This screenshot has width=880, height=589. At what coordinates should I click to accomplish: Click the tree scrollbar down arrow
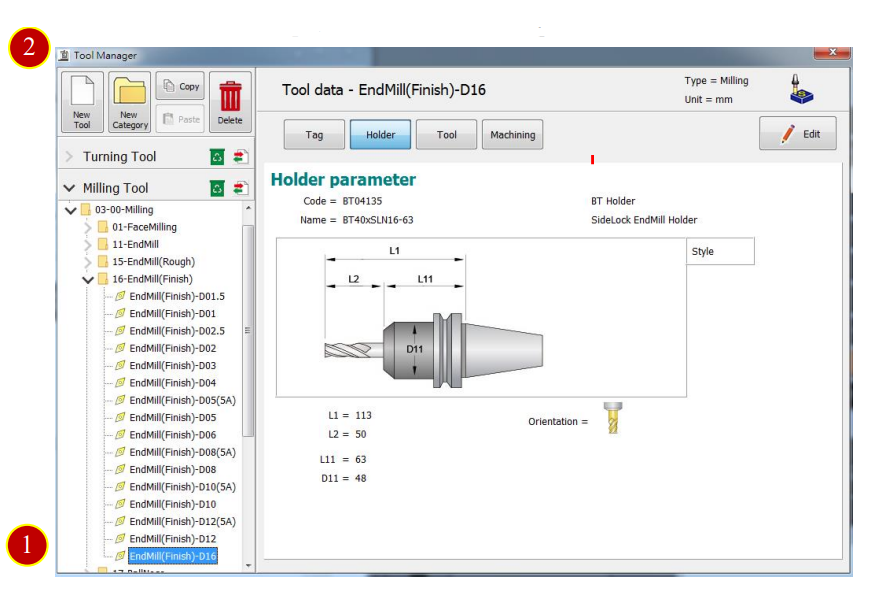(248, 565)
